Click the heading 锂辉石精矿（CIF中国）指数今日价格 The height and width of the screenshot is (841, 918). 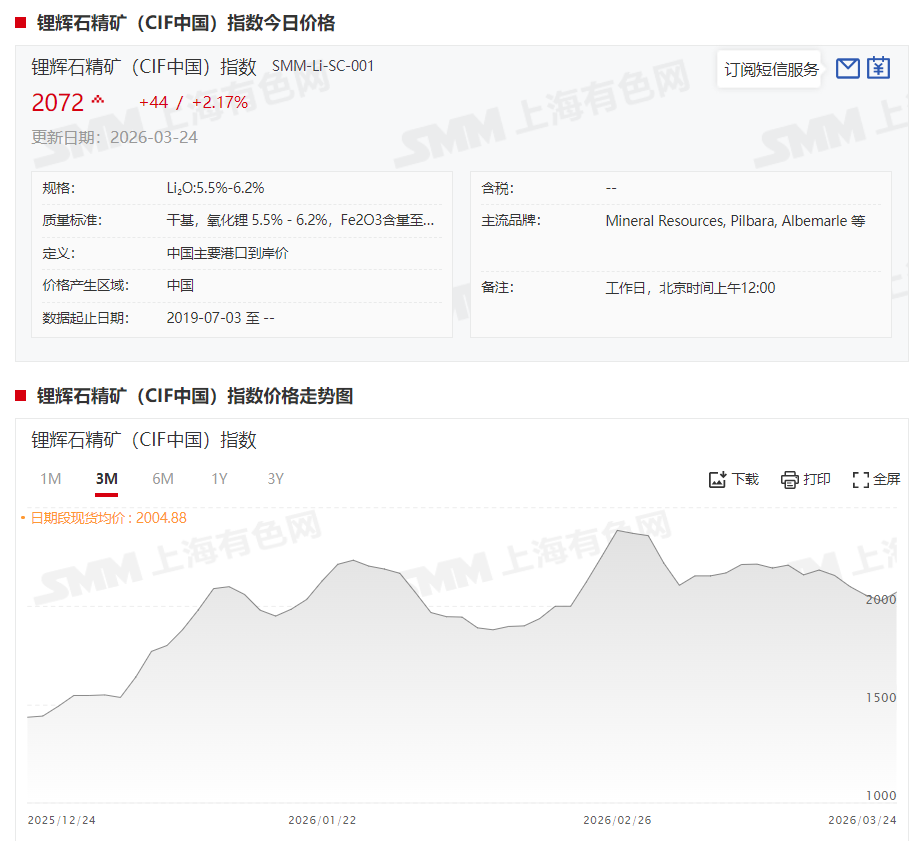pyautogui.click(x=186, y=23)
